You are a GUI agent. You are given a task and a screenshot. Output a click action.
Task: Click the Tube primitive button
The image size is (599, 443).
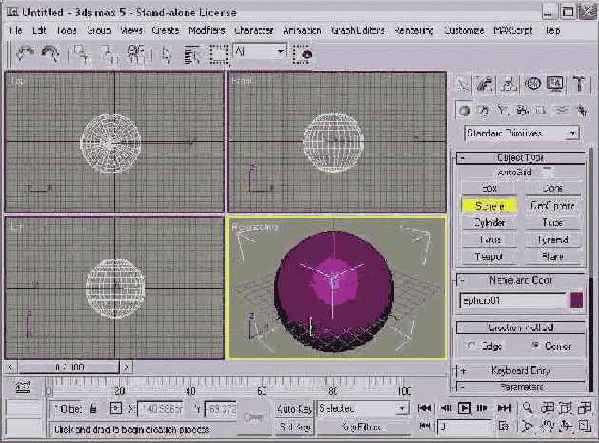[553, 223]
